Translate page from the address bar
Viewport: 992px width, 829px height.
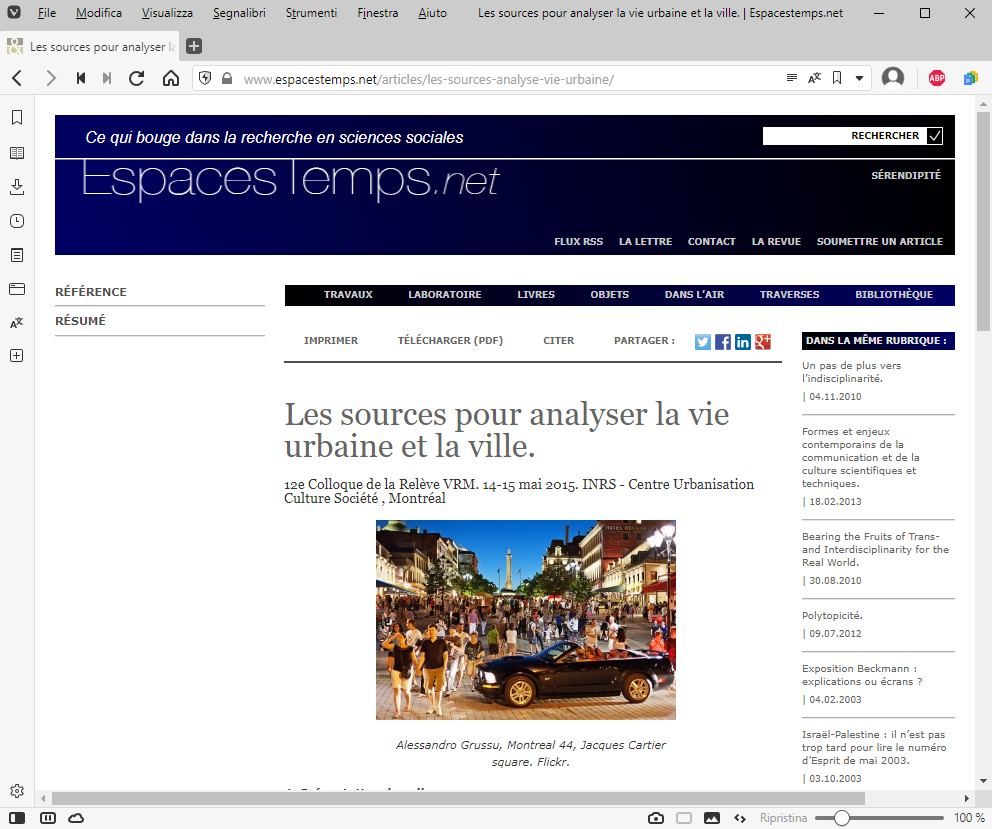click(814, 78)
